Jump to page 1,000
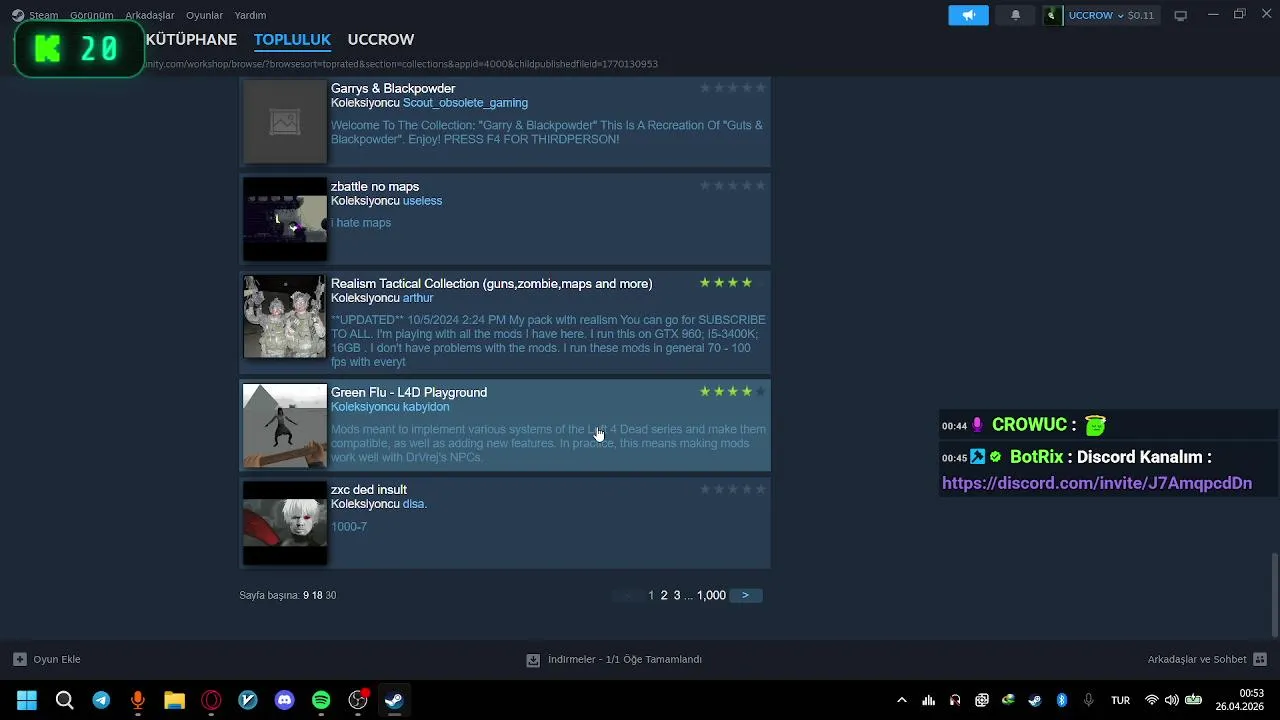 711,595
